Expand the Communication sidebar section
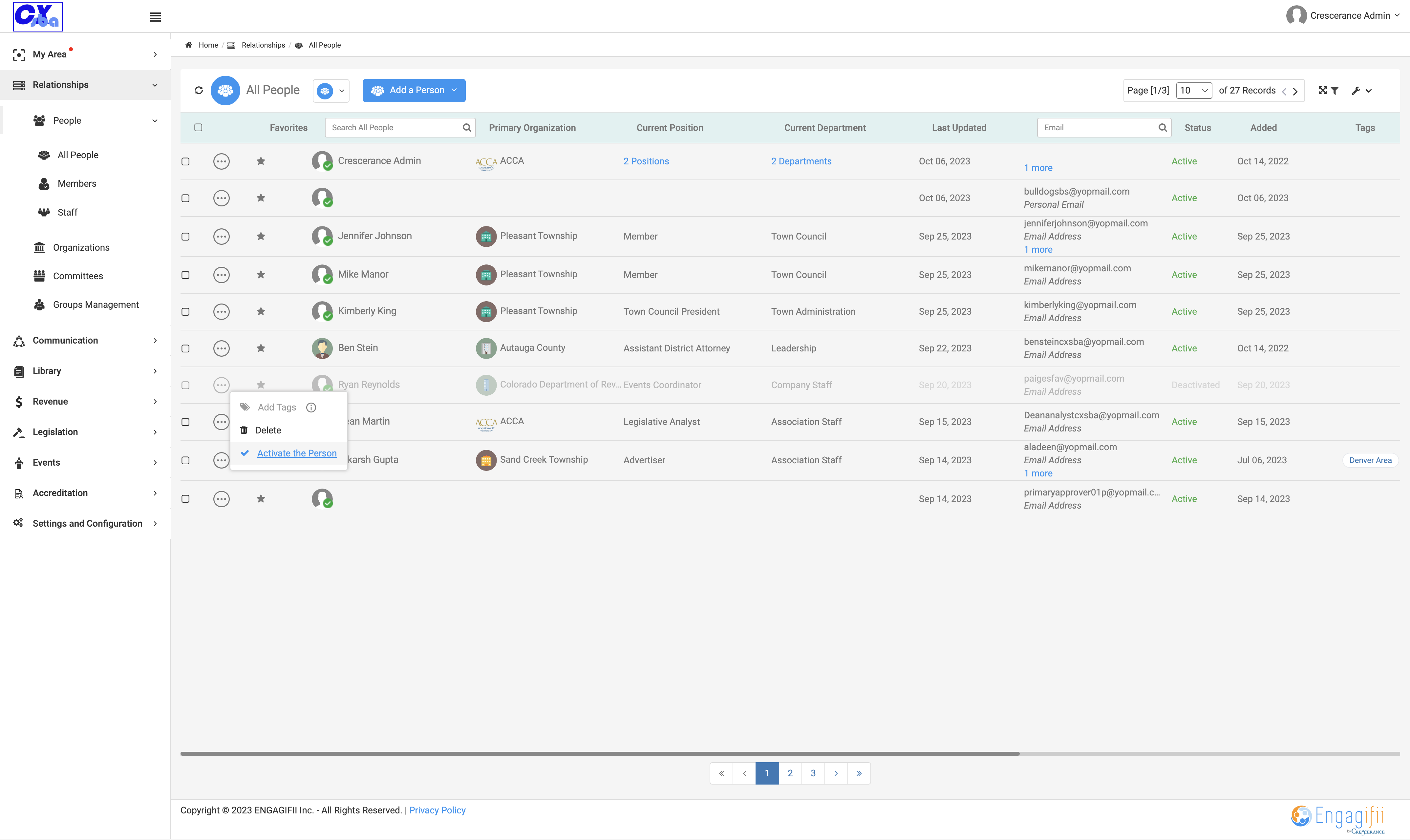1410x840 pixels. (x=85, y=340)
